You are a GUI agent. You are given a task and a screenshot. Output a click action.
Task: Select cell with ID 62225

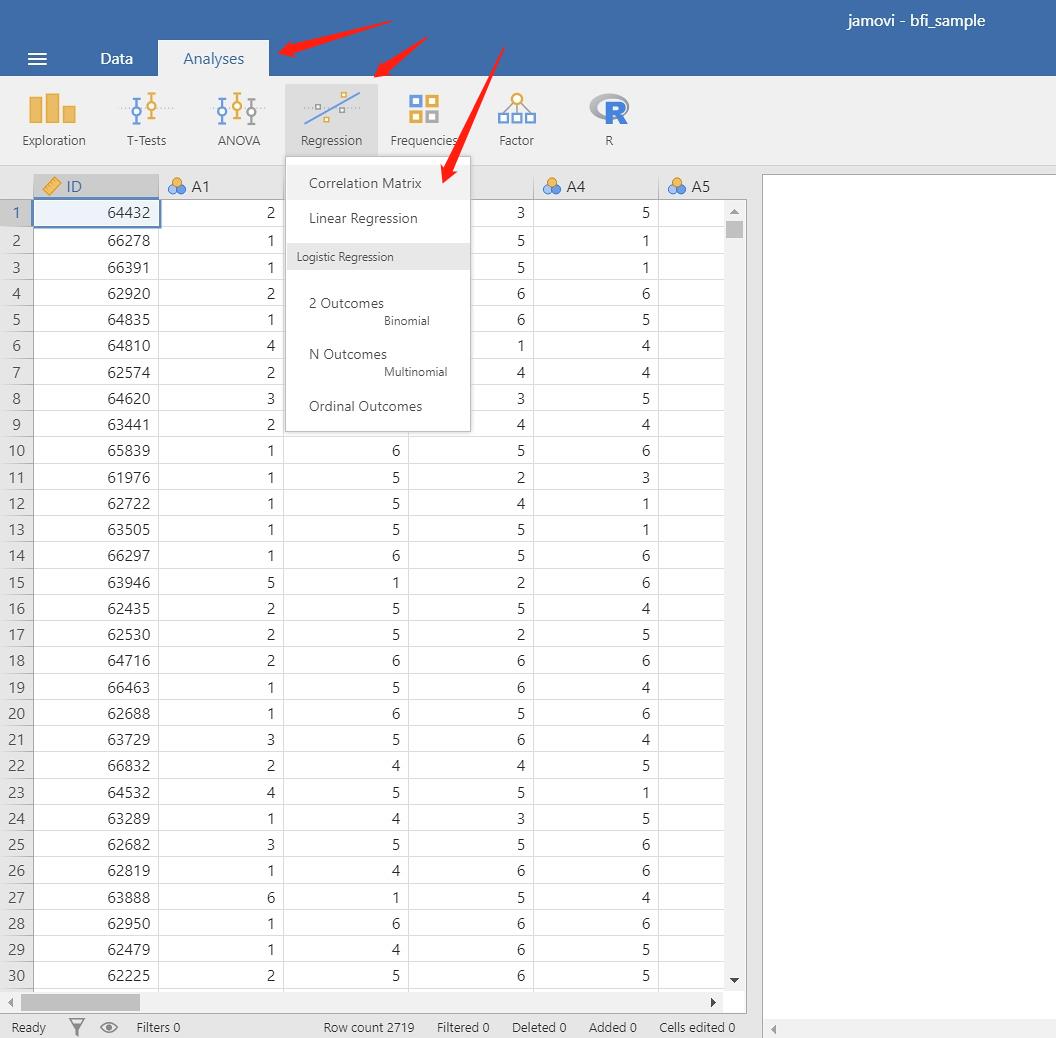pos(96,975)
